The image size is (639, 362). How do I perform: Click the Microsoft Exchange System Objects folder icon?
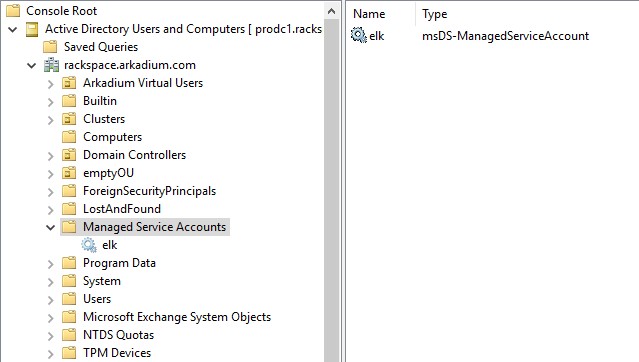coord(69,317)
